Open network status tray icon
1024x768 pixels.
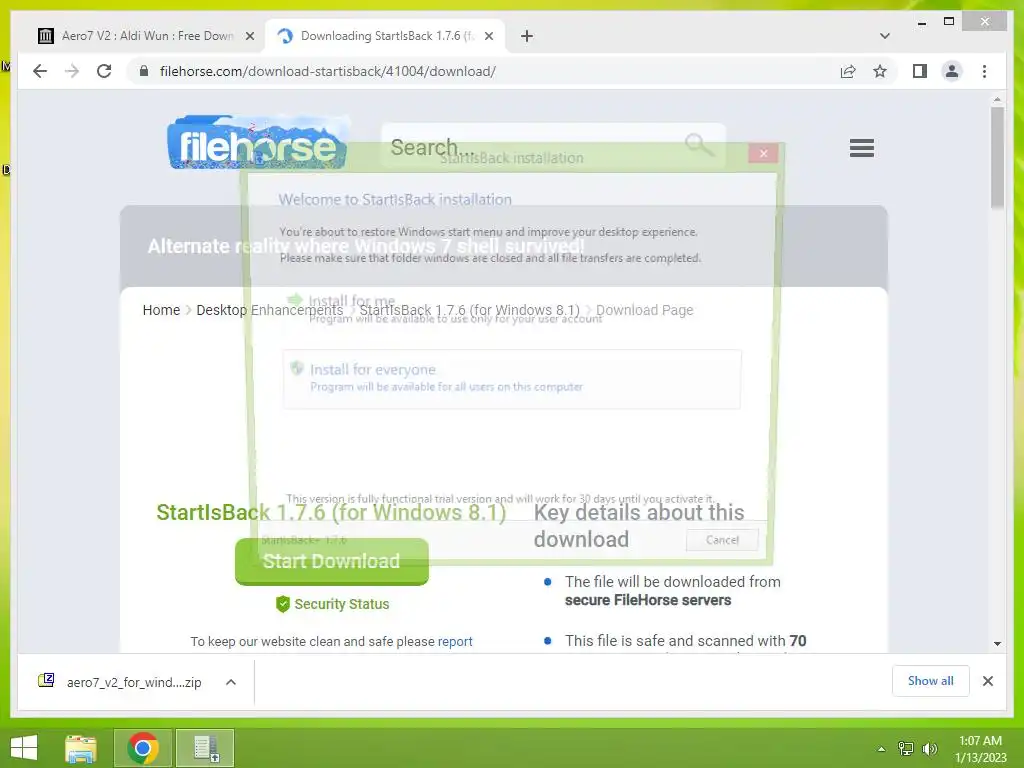[906, 749]
